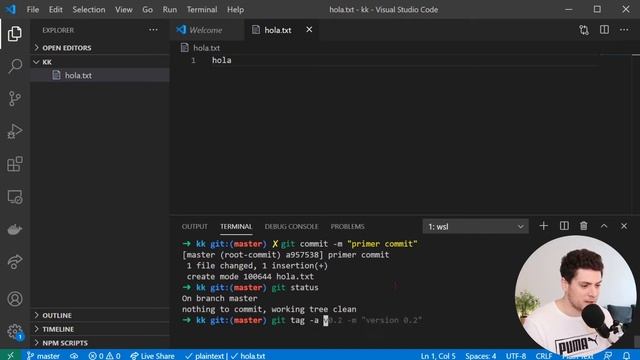
Task: Open editor more actions ellipsis
Action: click(624, 30)
